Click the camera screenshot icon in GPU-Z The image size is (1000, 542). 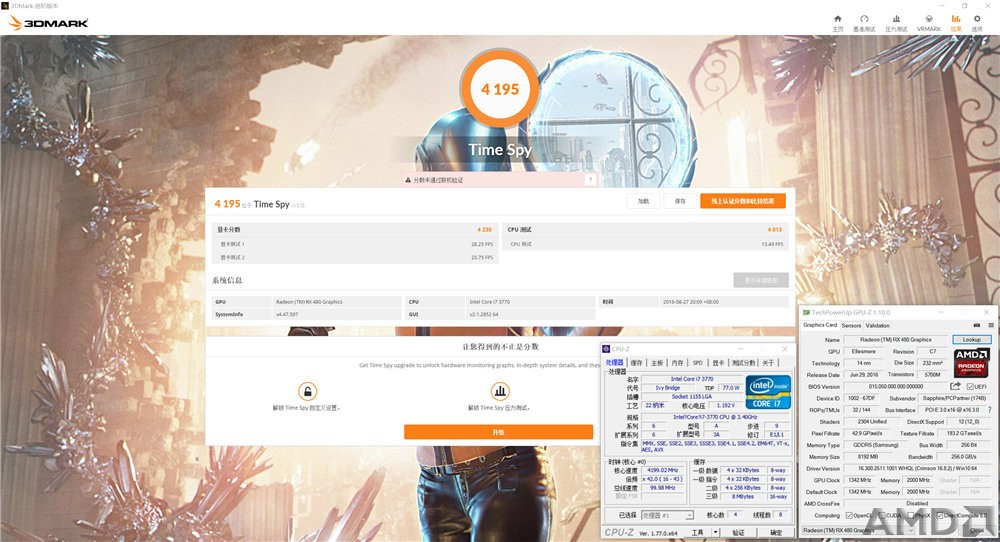[976, 325]
